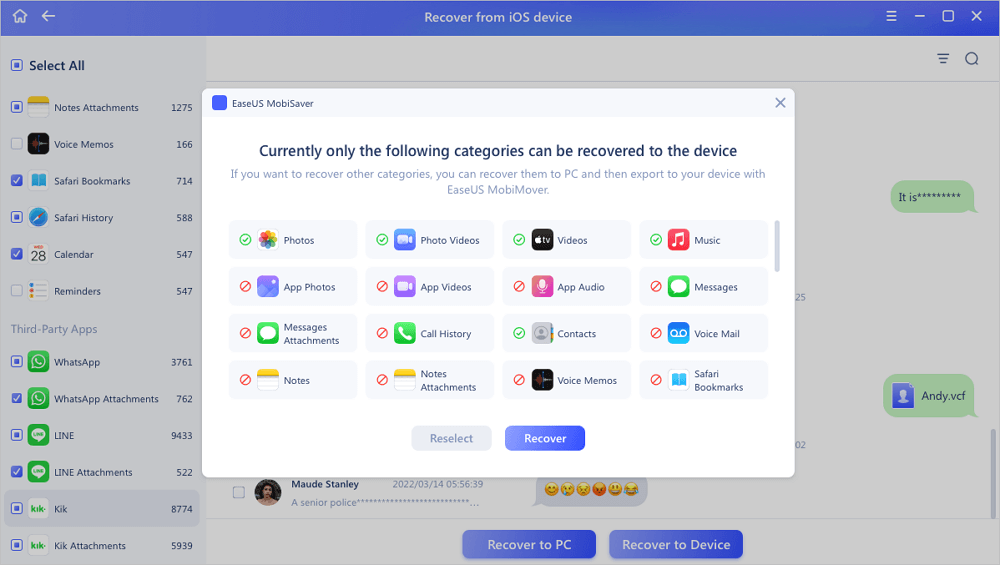Click the '2022/03/14 05:56:39' timestamp
Screen dimensions: 1000x565
point(438,484)
